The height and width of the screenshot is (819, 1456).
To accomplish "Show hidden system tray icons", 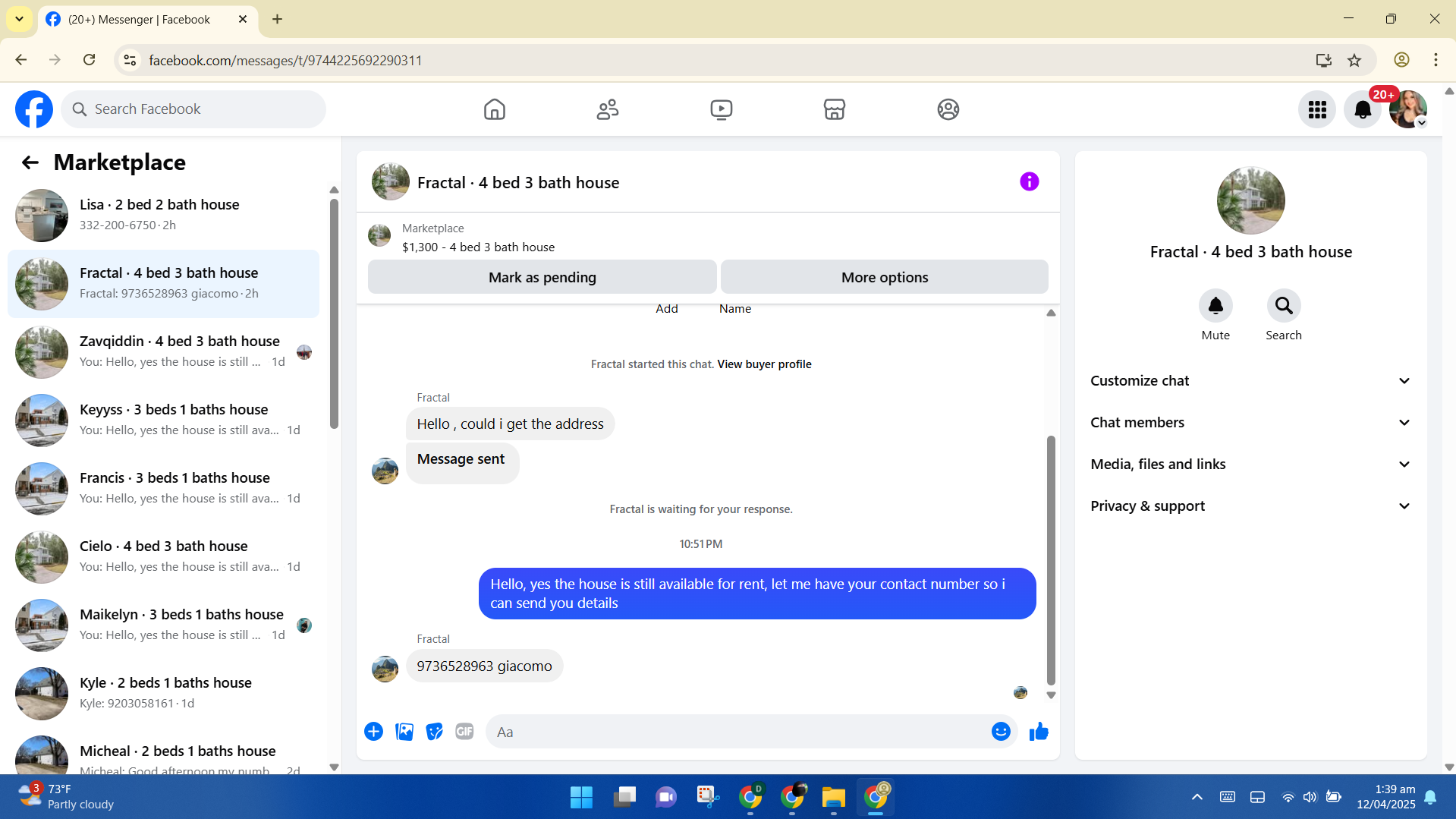I will coord(1197,797).
